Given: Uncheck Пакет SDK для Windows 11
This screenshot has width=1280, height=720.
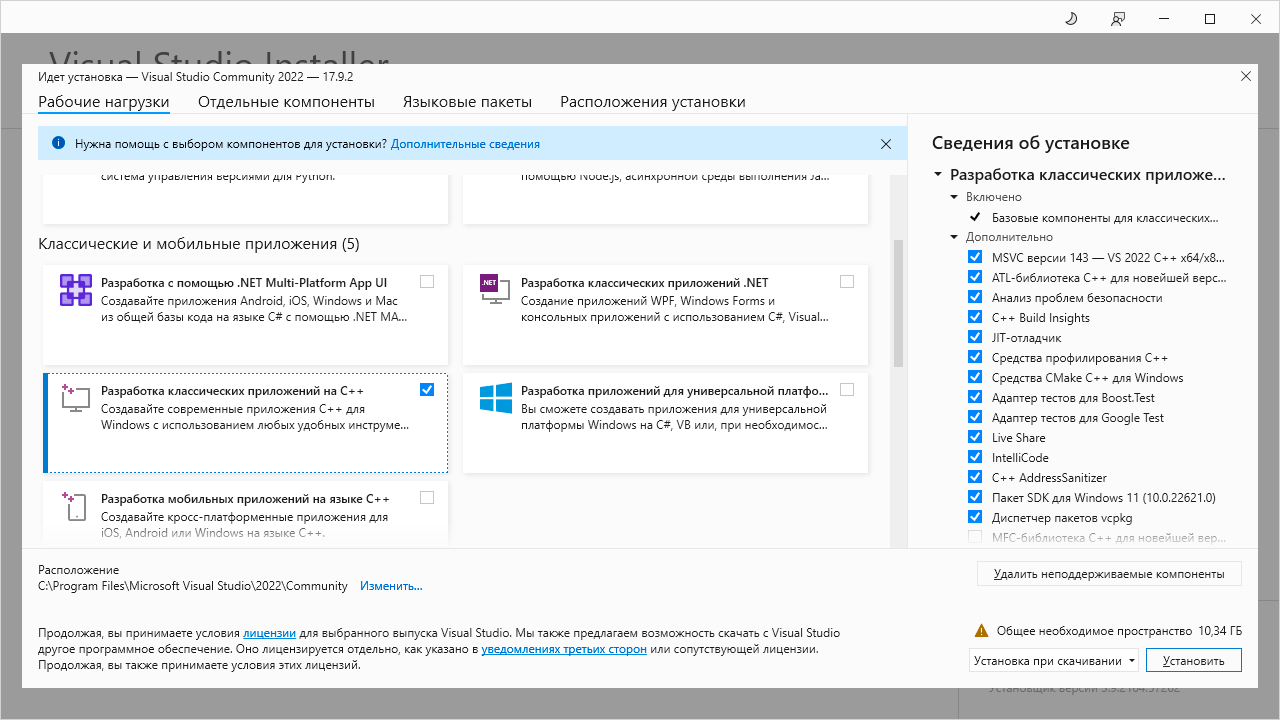Looking at the screenshot, I should [x=975, y=497].
